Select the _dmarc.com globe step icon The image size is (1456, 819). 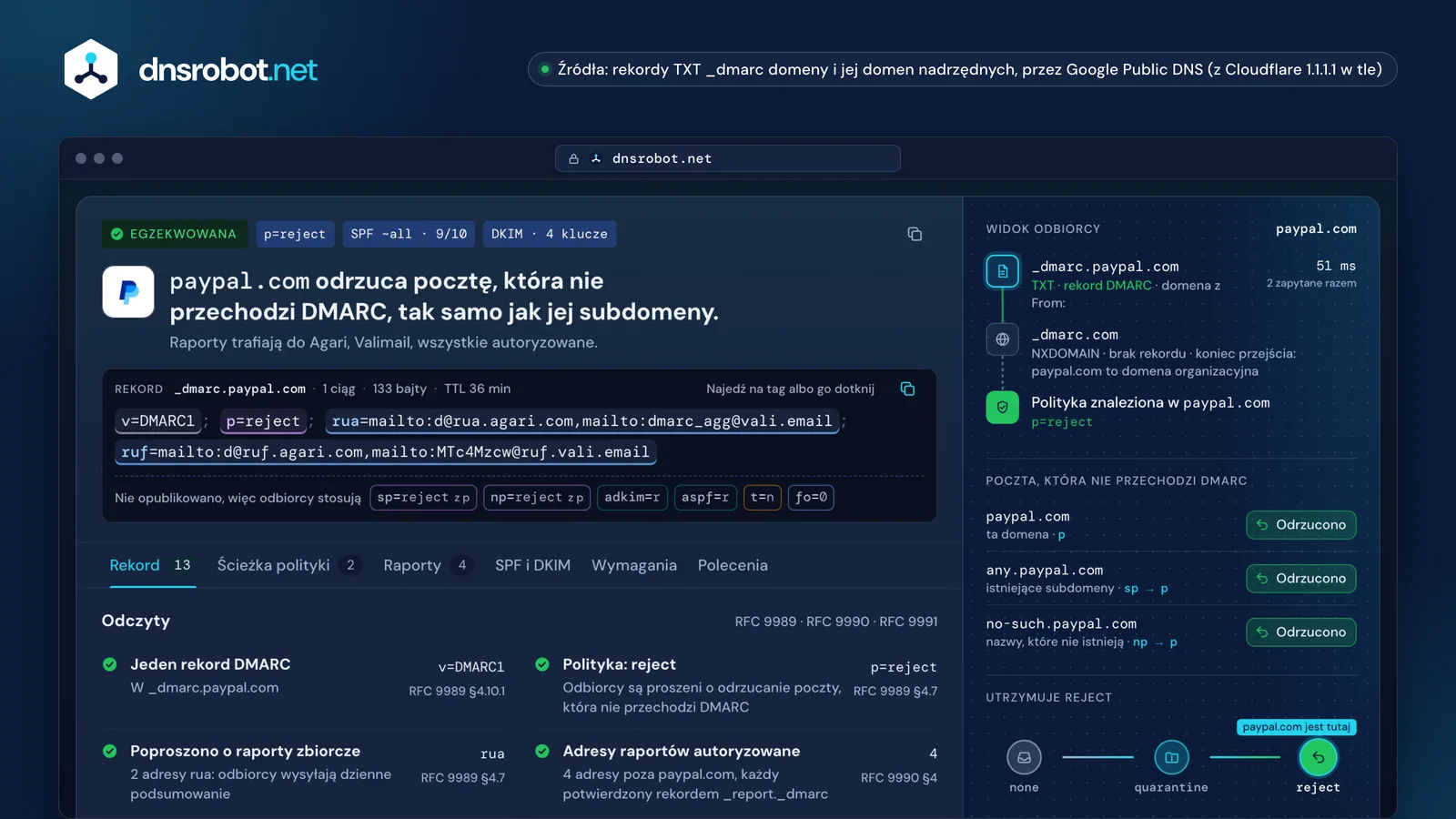1002,339
